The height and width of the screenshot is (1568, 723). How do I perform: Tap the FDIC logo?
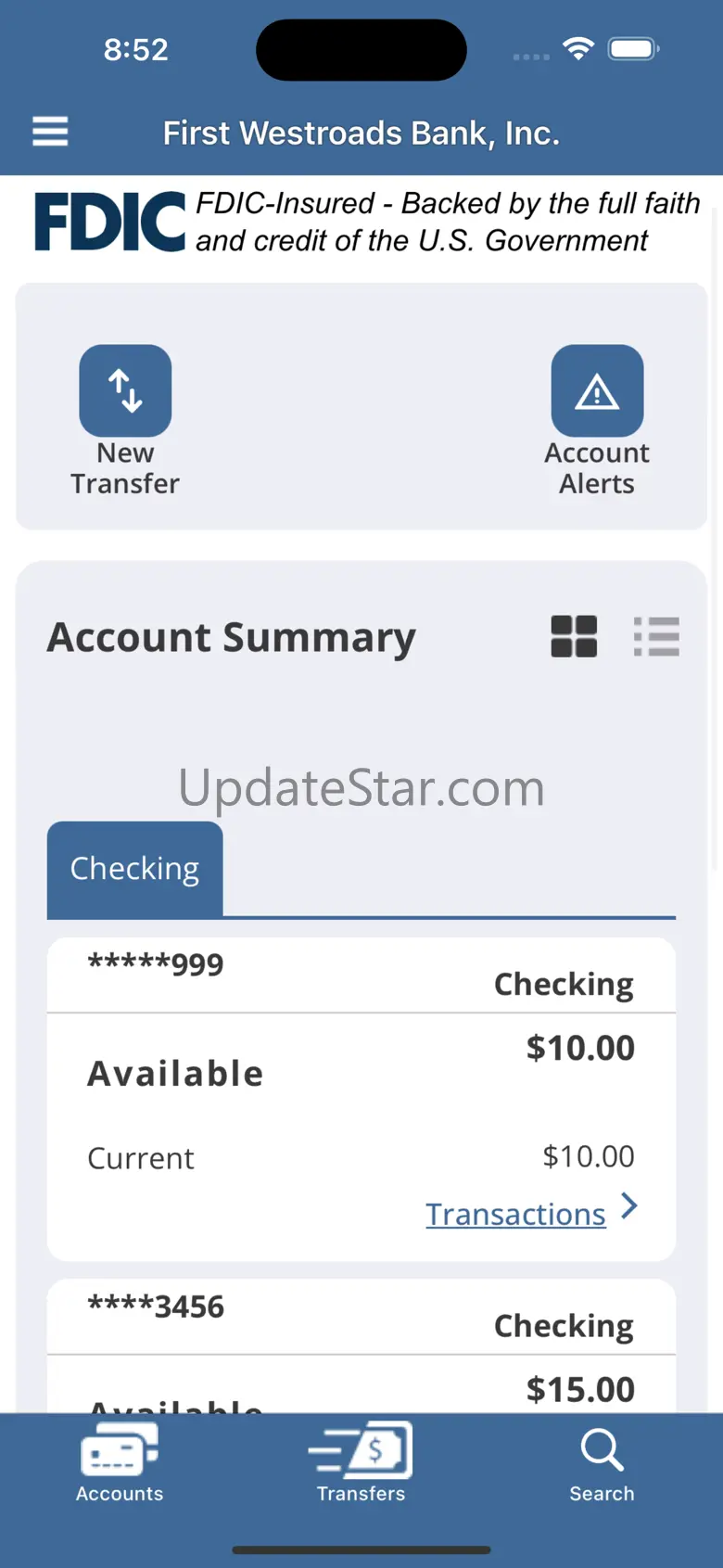click(x=109, y=222)
